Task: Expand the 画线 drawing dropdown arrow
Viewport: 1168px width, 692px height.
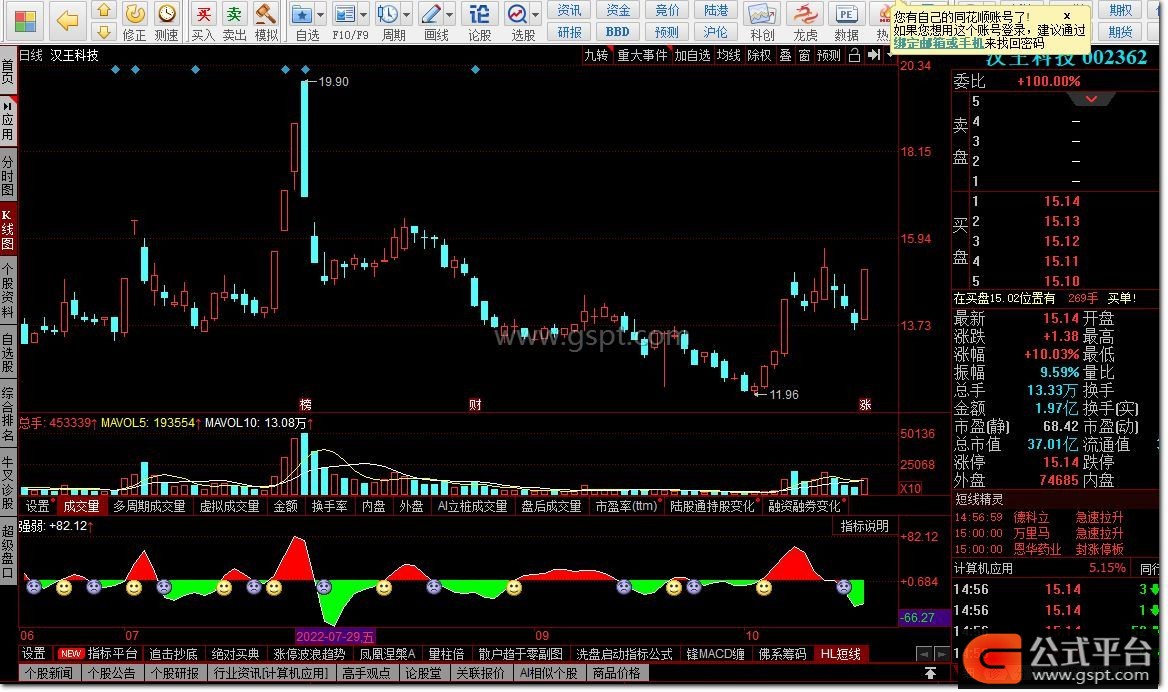Action: 450,15
